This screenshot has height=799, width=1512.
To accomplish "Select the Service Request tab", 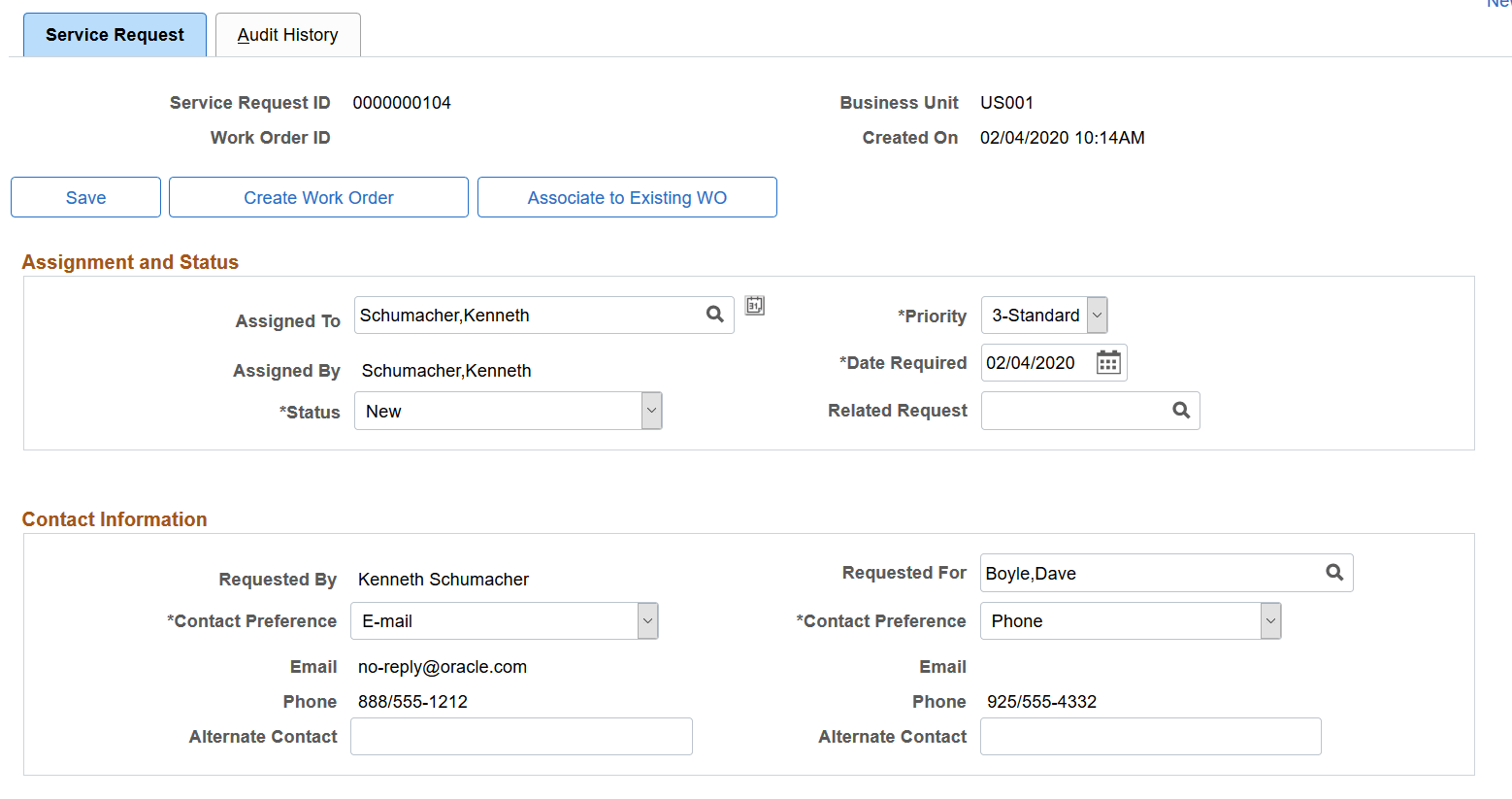I will click(114, 34).
